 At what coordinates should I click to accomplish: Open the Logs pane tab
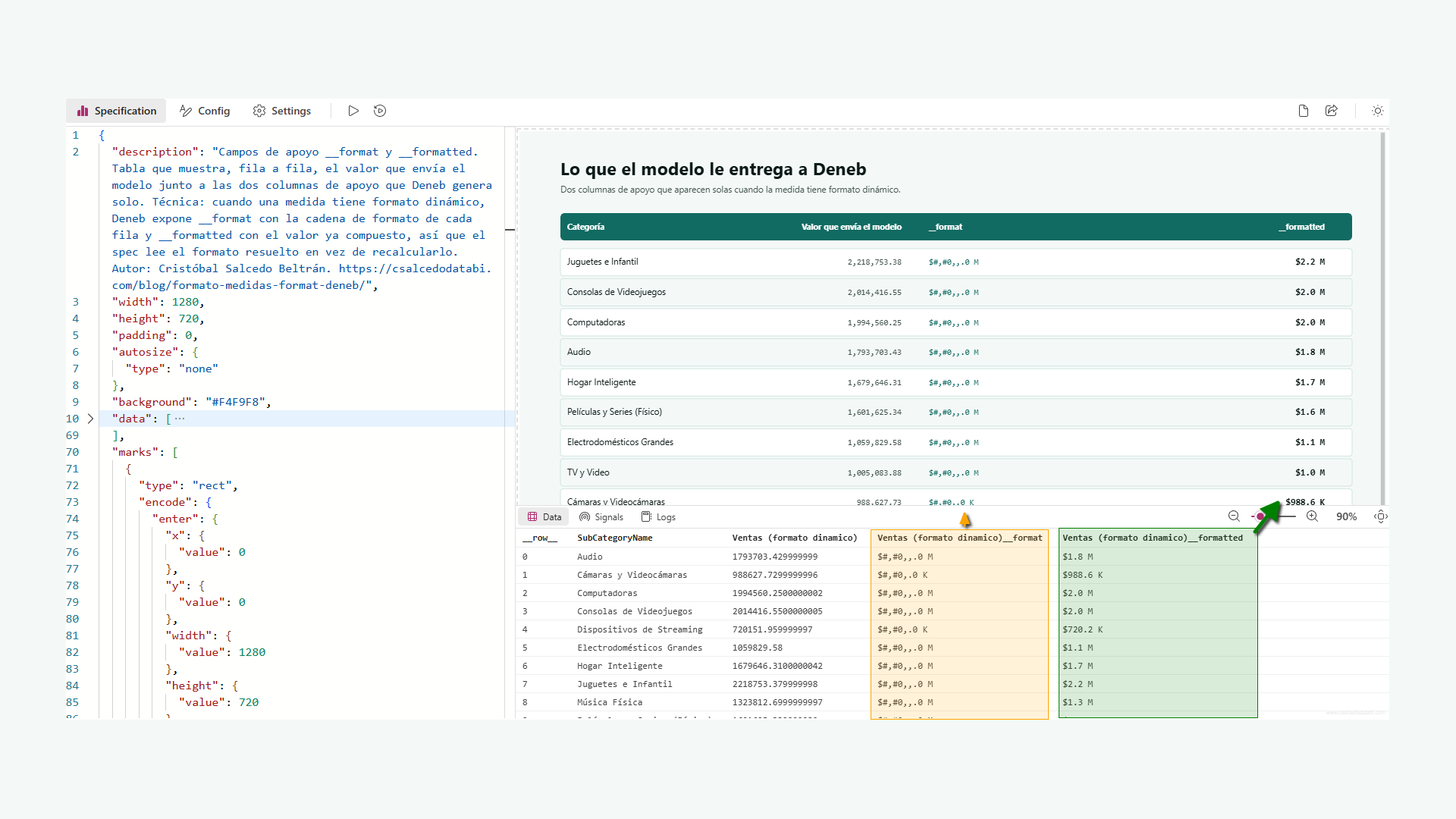pos(658,517)
